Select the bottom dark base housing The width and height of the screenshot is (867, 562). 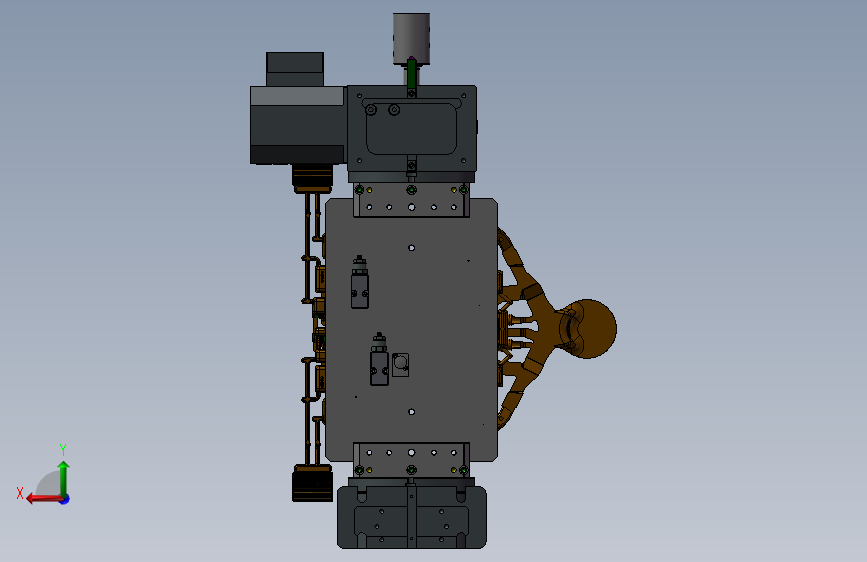coord(412,517)
